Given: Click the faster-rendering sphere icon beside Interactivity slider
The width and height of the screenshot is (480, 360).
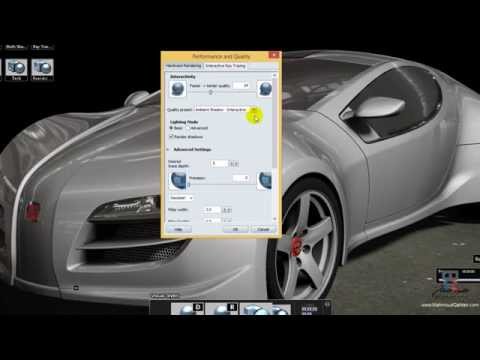Looking at the screenshot, I should [177, 89].
